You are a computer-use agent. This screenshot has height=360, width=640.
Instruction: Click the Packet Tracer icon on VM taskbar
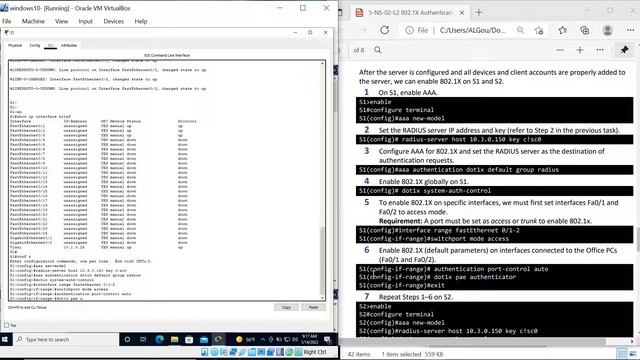(218, 340)
